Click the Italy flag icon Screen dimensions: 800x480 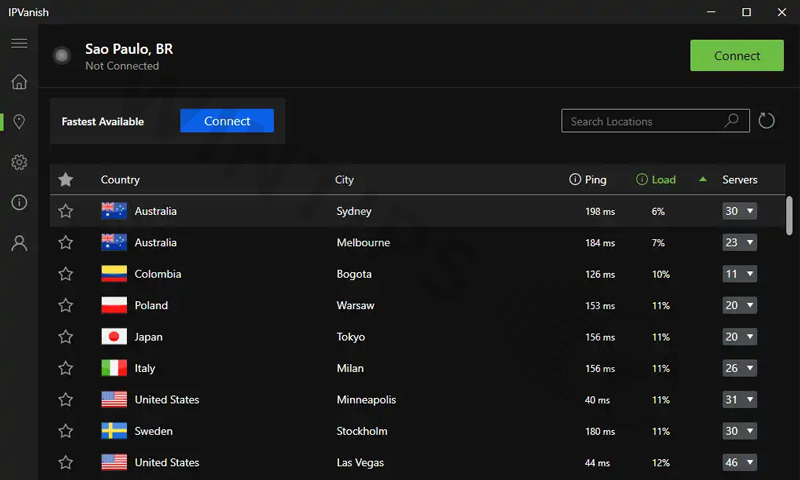click(x=114, y=368)
